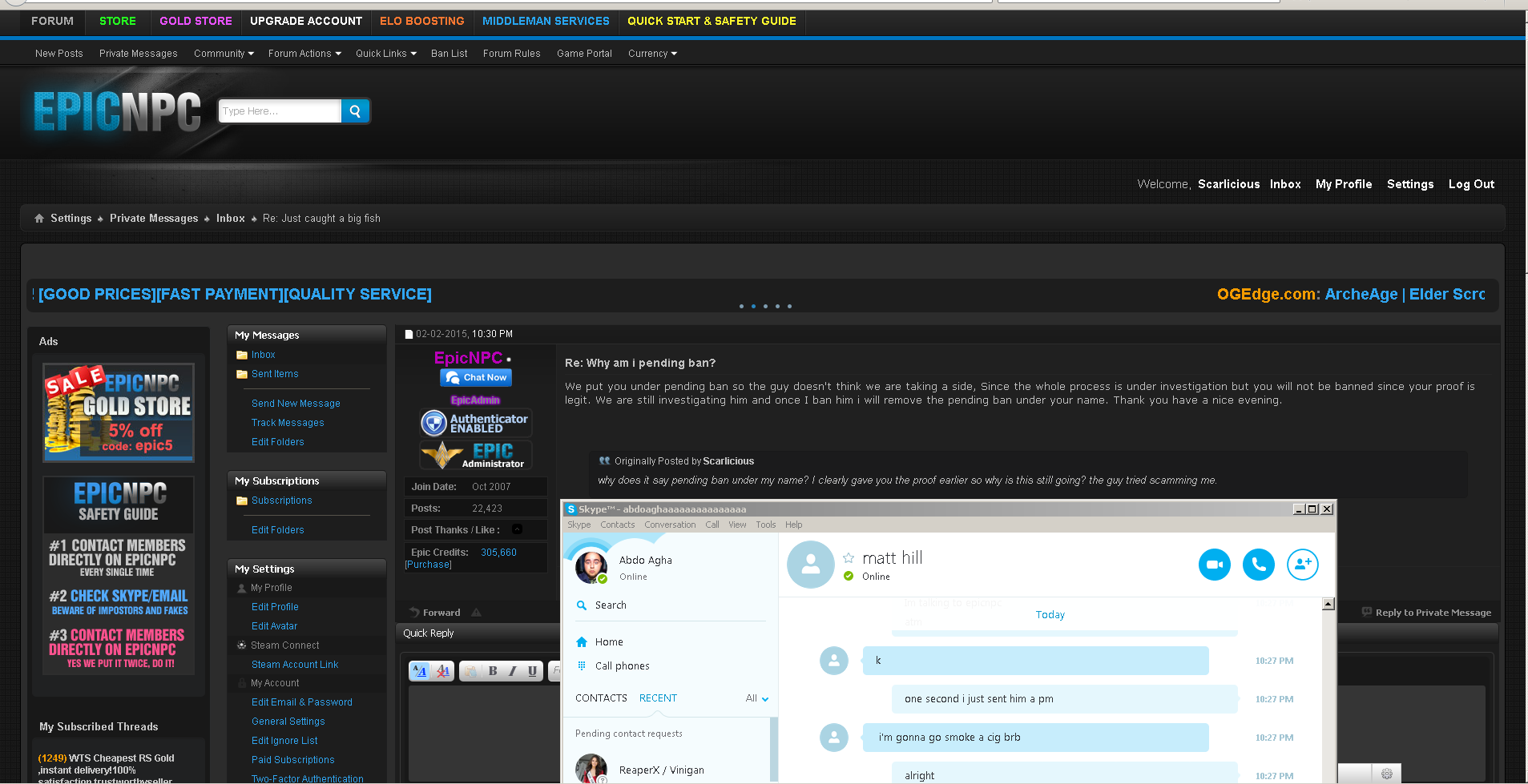Toggle underline in the Quick Reply editor
Screen dimensions: 1528x784
click(532, 671)
